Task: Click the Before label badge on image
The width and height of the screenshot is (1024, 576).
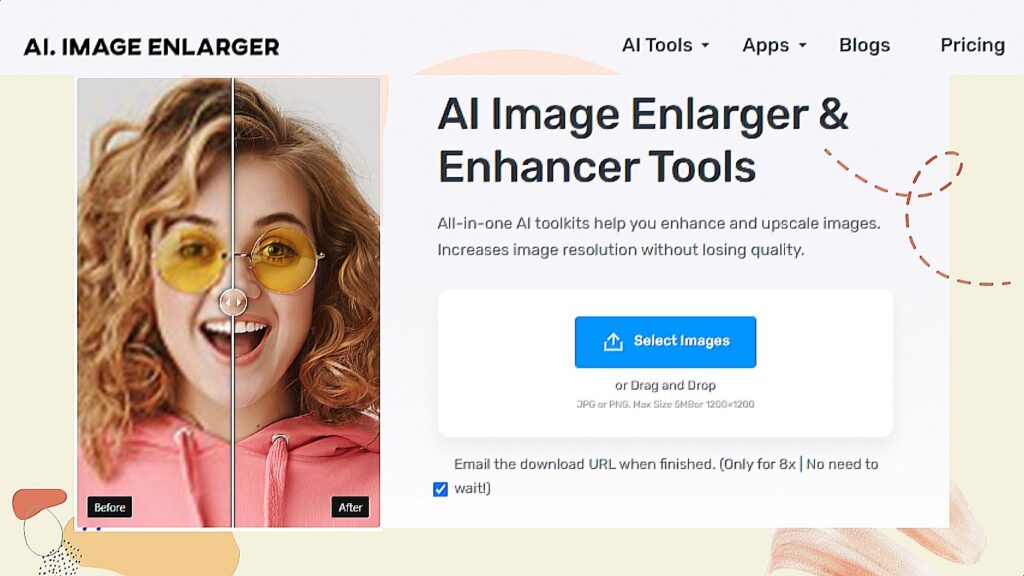Action: pyautogui.click(x=109, y=507)
